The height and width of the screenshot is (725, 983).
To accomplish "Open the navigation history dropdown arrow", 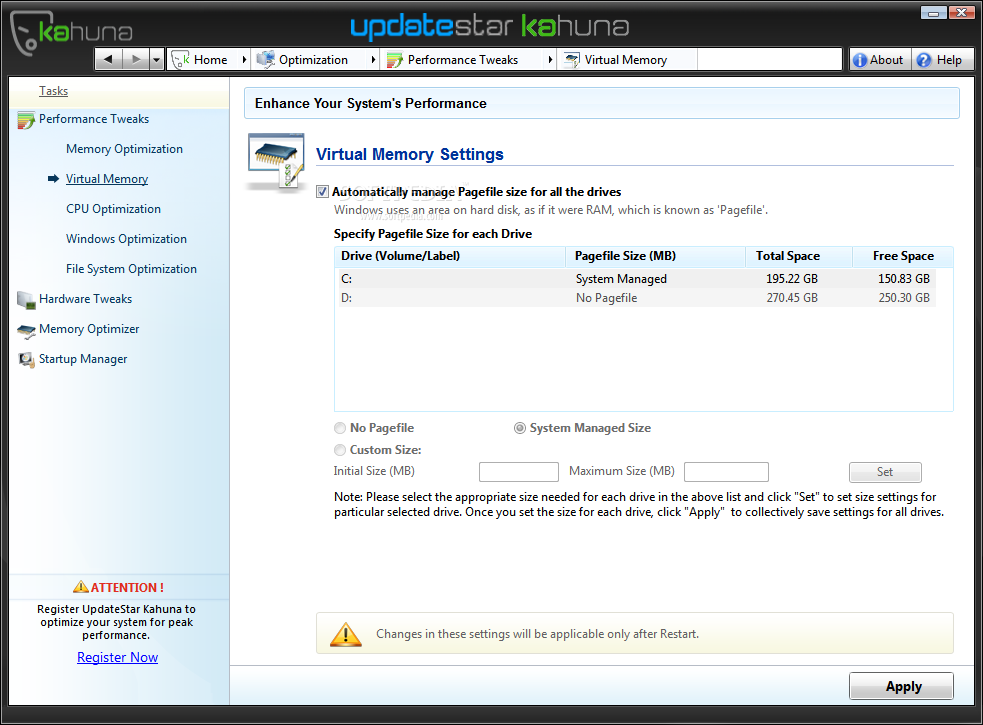I will pos(156,60).
